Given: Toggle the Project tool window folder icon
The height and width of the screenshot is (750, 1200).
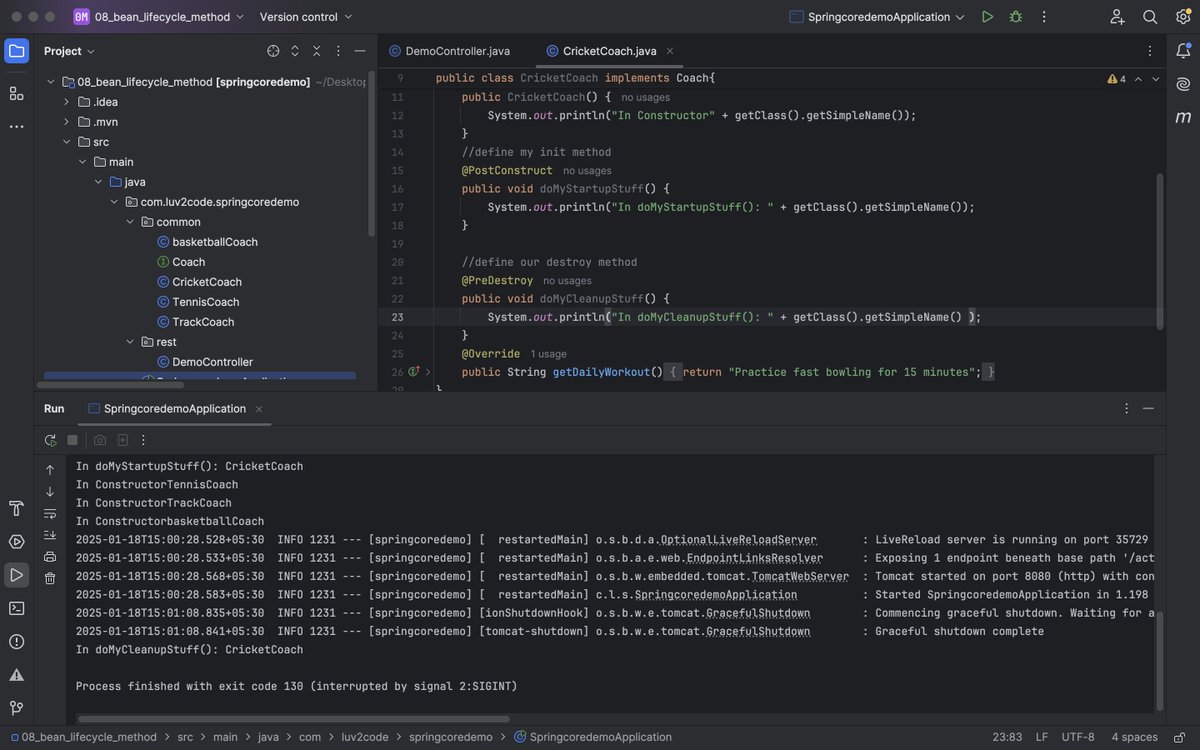Looking at the screenshot, I should (x=16, y=51).
